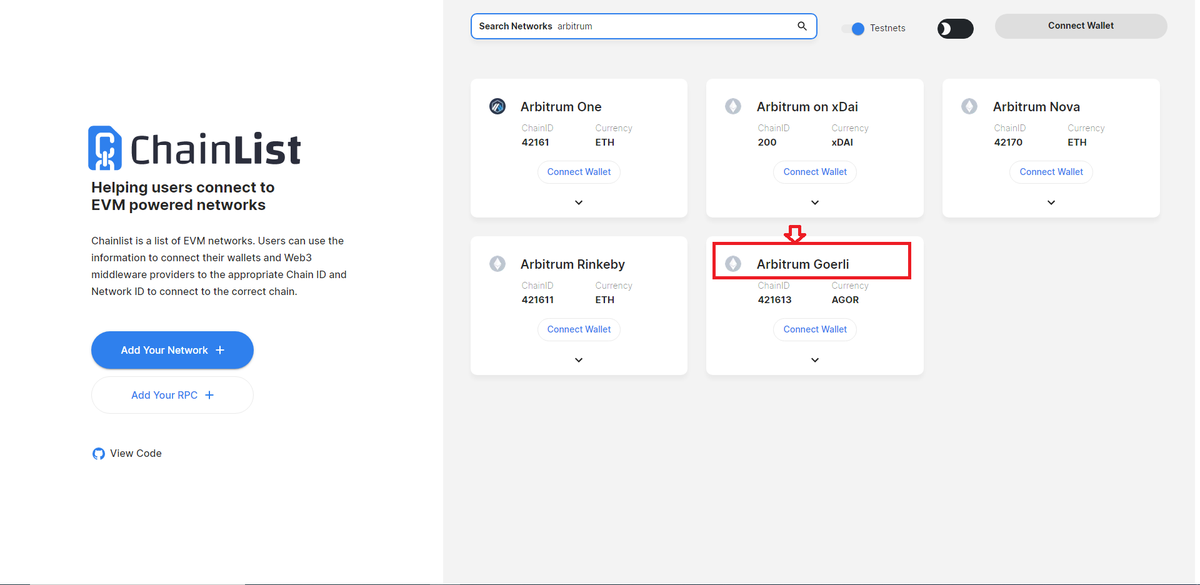Screen dimensions: 1200x585
Task: Click the Add Your RPC button
Action: [x=172, y=395]
